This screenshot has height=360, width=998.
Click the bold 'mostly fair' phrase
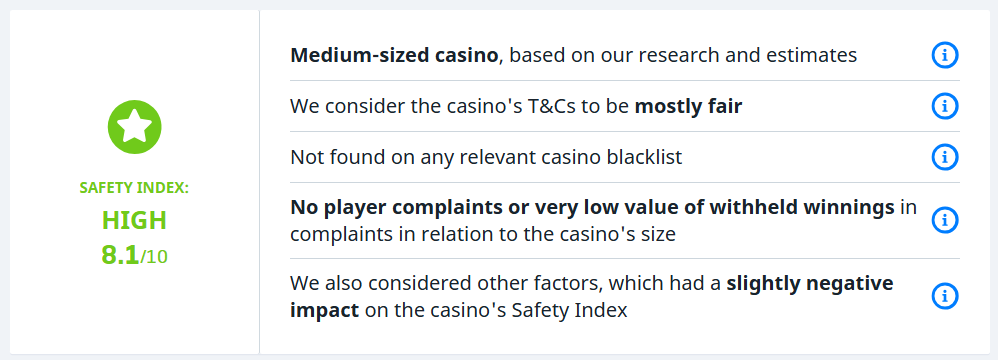click(x=689, y=106)
